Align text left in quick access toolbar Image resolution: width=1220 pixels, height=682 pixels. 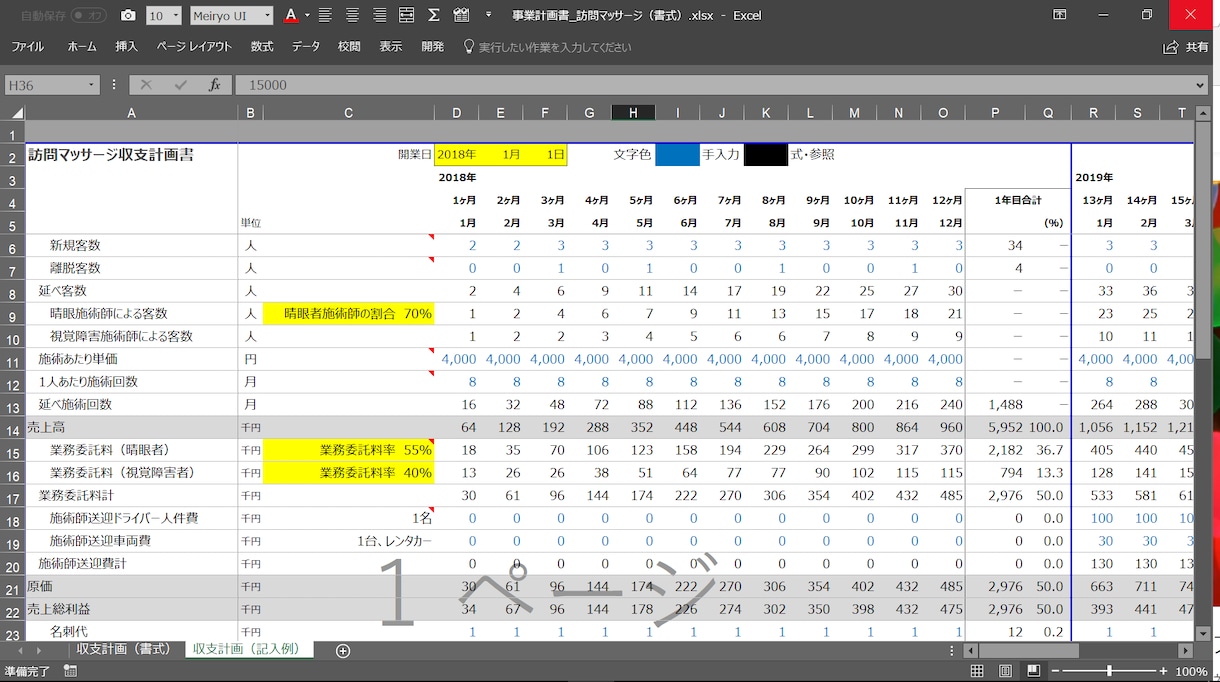325,15
